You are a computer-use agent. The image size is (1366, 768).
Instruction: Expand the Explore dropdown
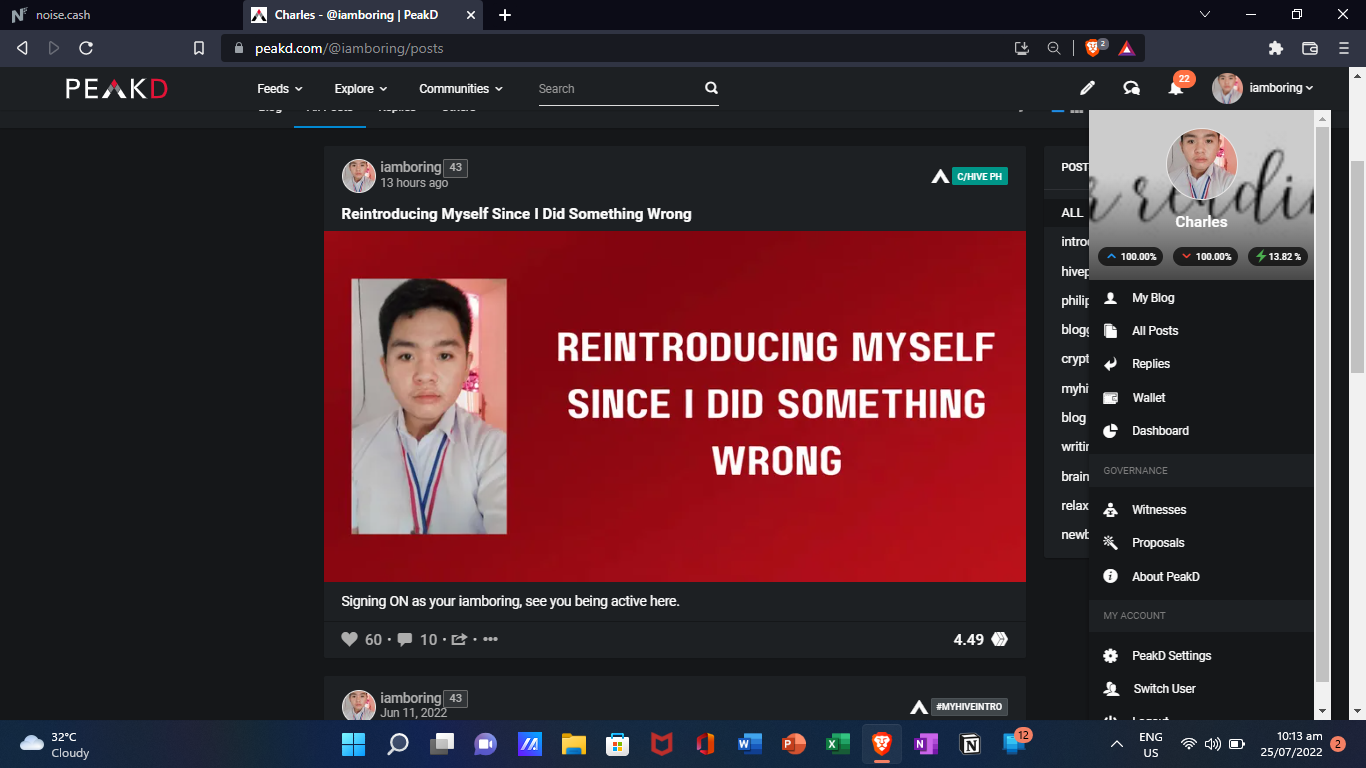pos(361,89)
